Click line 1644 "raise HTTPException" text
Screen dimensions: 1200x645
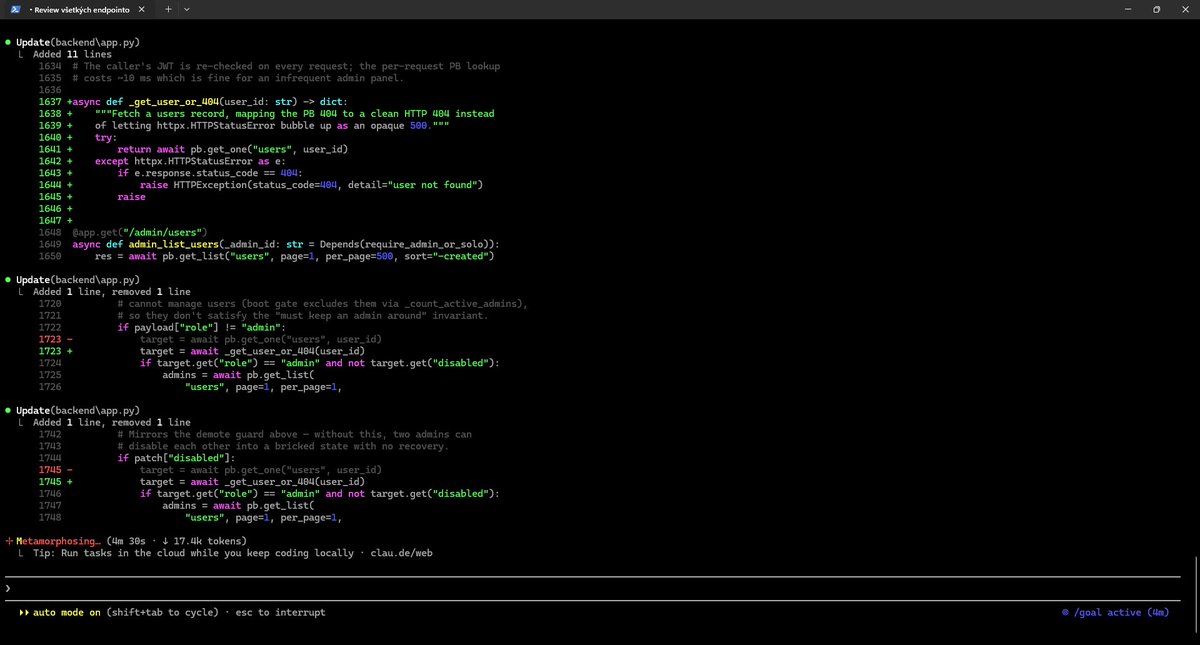[311, 184]
